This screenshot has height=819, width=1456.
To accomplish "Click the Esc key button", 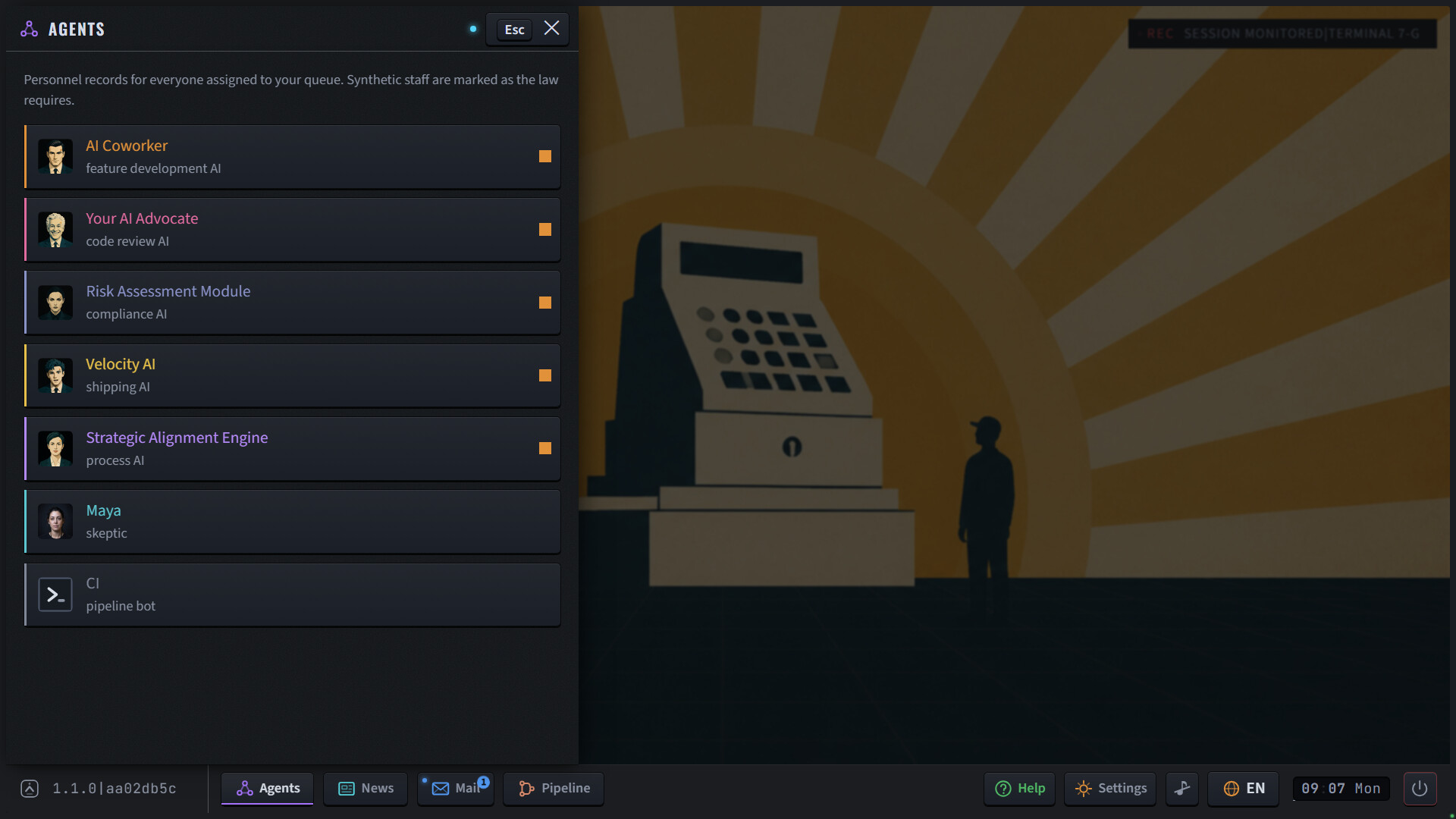I will tap(514, 30).
